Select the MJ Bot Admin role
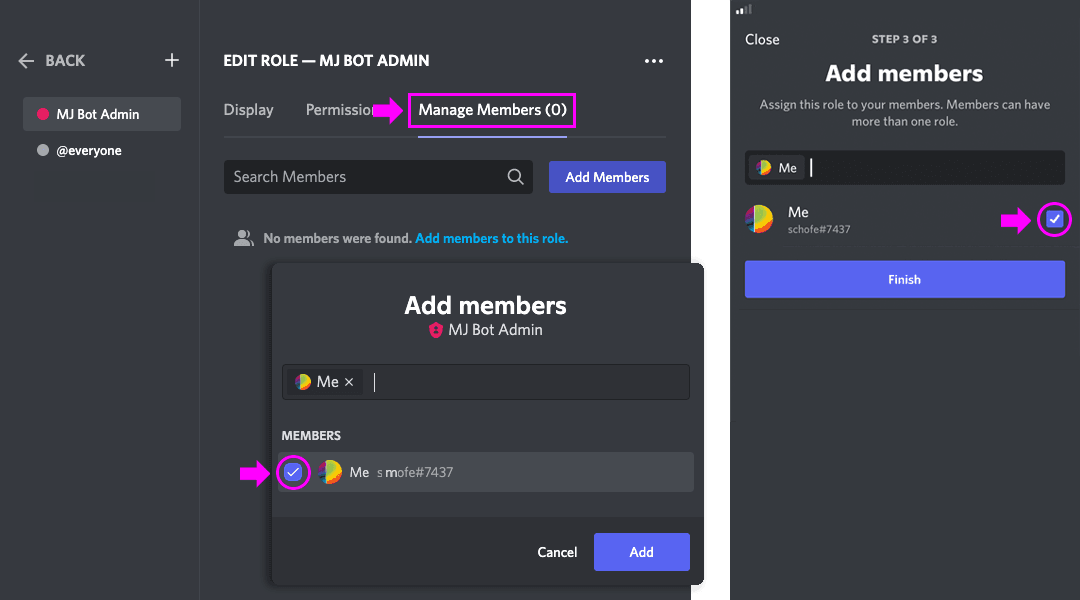The width and height of the screenshot is (1080, 600). (x=102, y=114)
